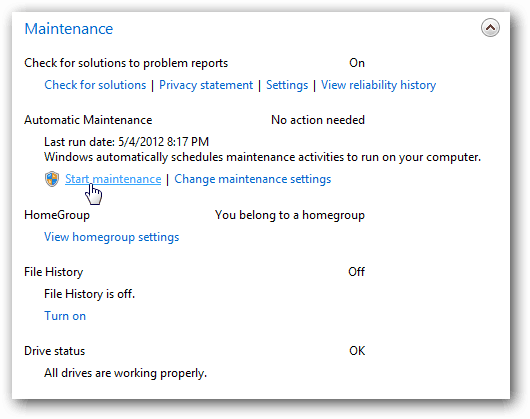Click the 'Check for solutions to problem reports' label
This screenshot has height=419, width=530.
coord(126,63)
